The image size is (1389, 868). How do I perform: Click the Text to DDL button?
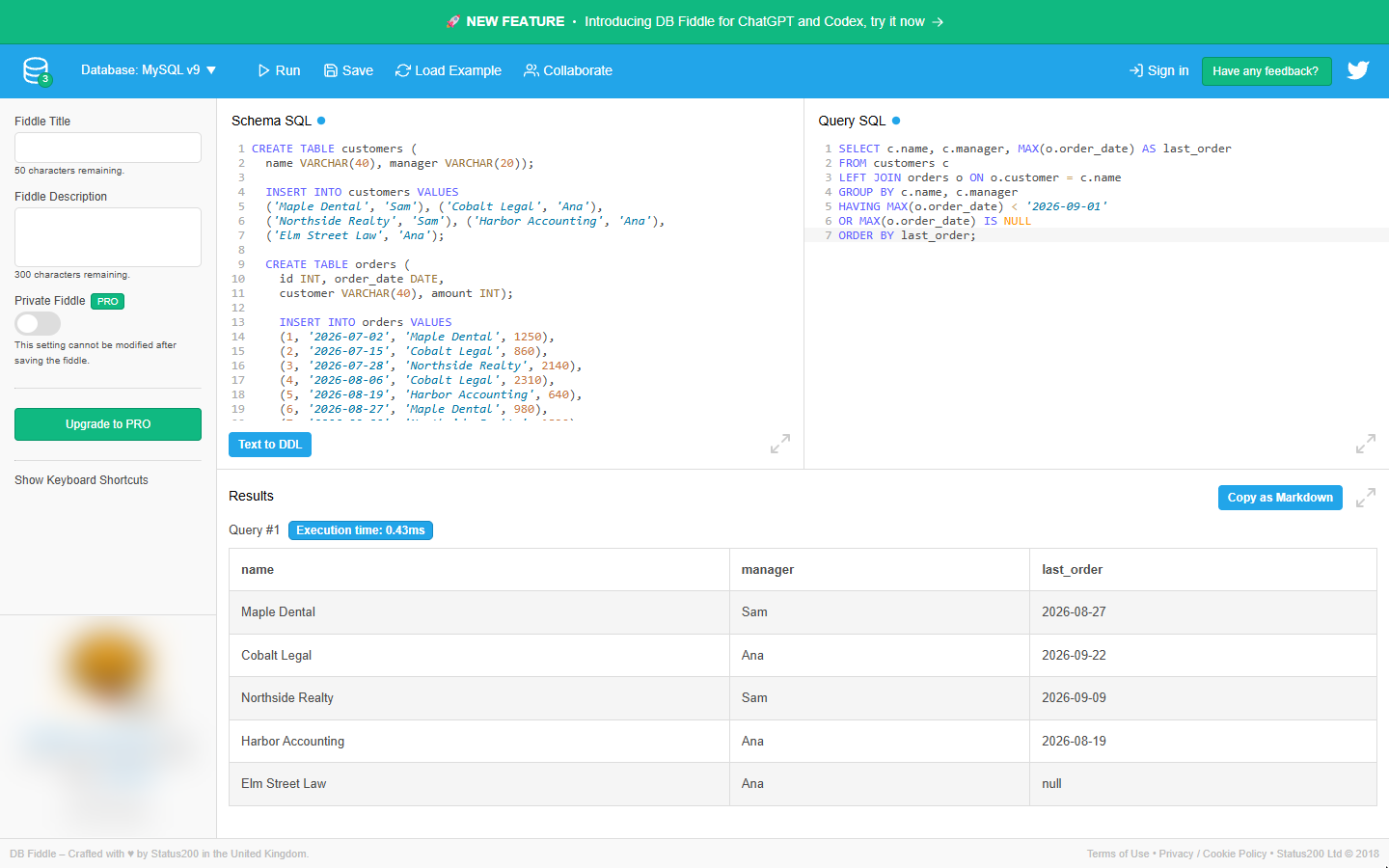point(270,444)
